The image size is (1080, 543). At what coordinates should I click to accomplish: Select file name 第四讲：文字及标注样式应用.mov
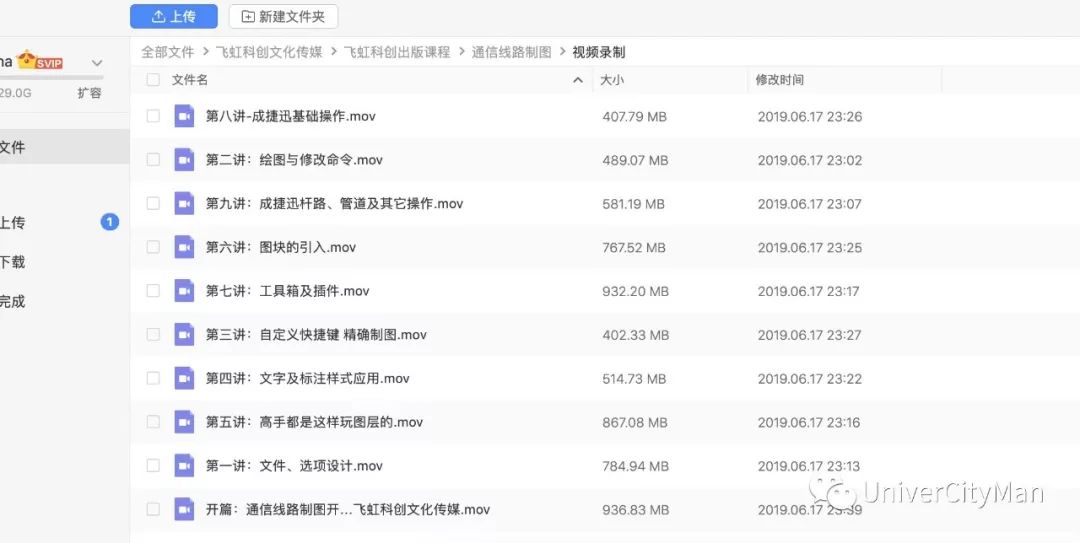tap(308, 378)
